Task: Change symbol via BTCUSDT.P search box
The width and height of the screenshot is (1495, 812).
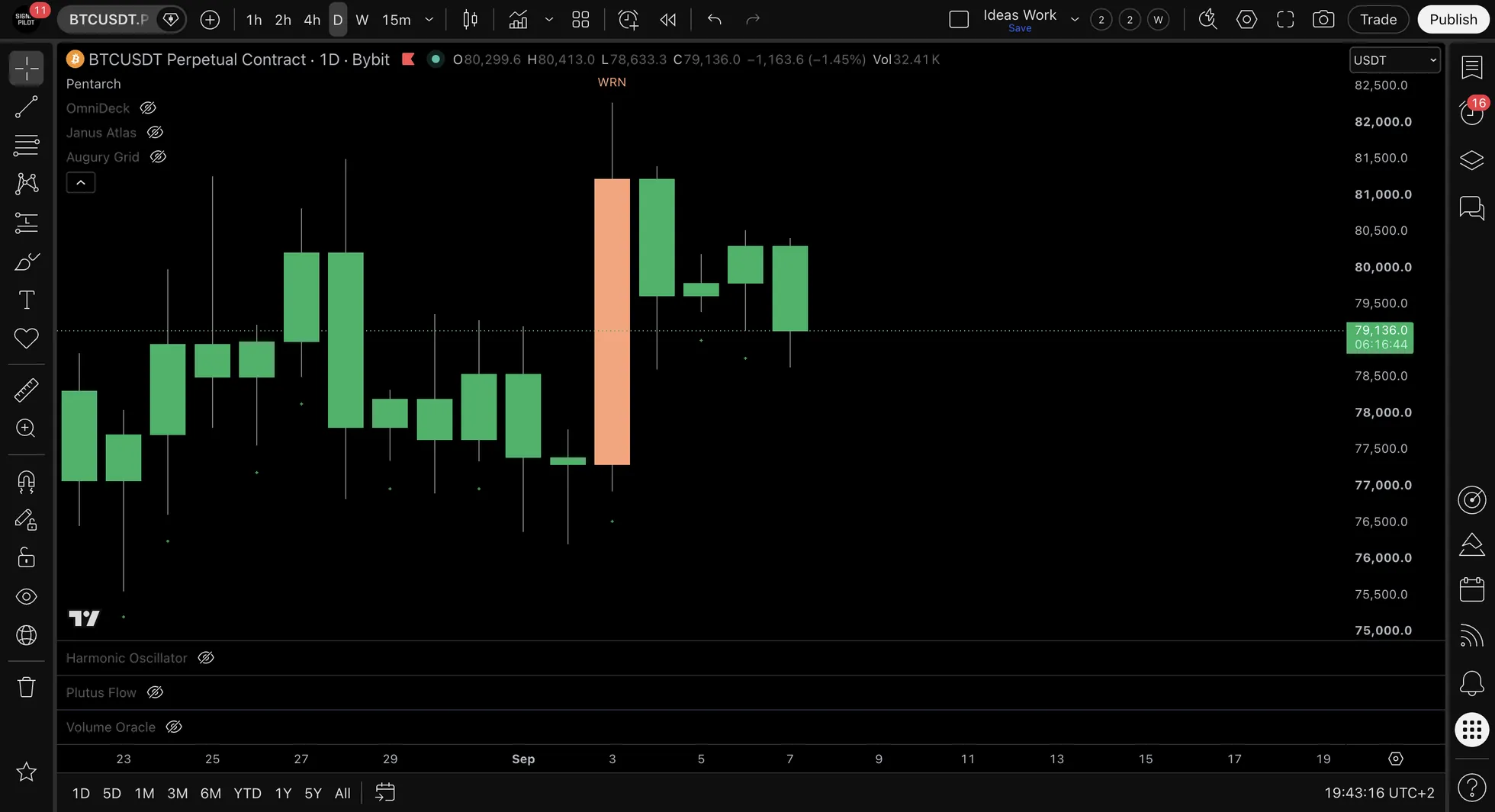Action: pyautogui.click(x=109, y=20)
